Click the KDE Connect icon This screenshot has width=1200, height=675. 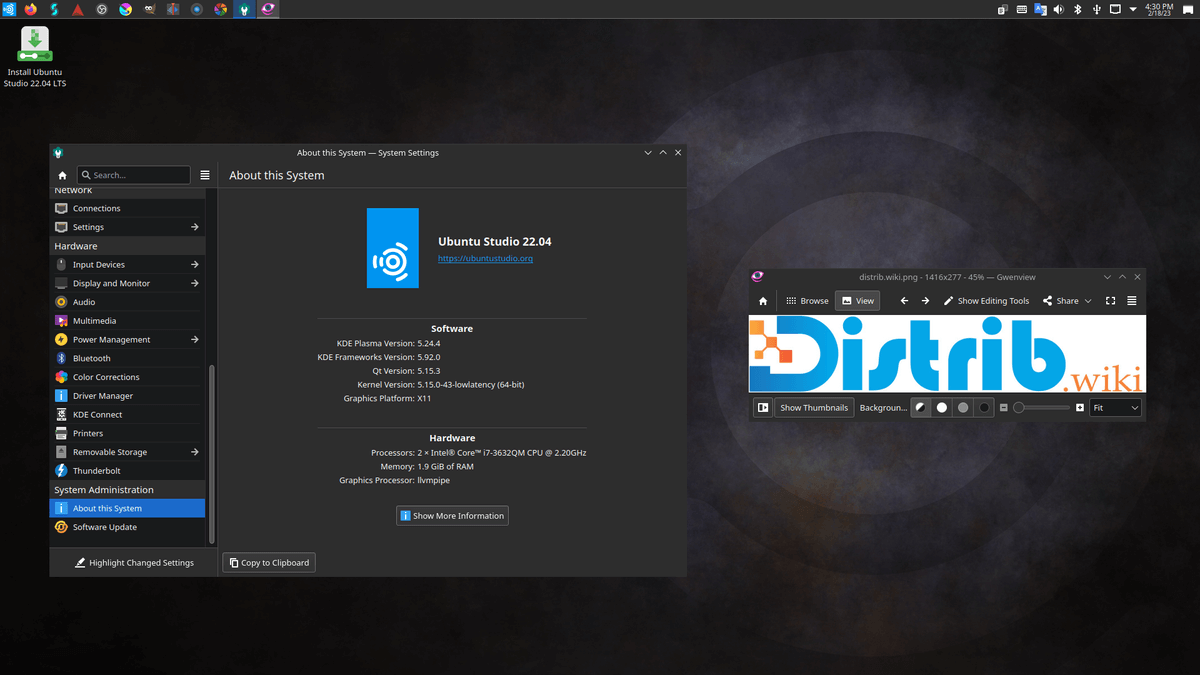pos(61,414)
